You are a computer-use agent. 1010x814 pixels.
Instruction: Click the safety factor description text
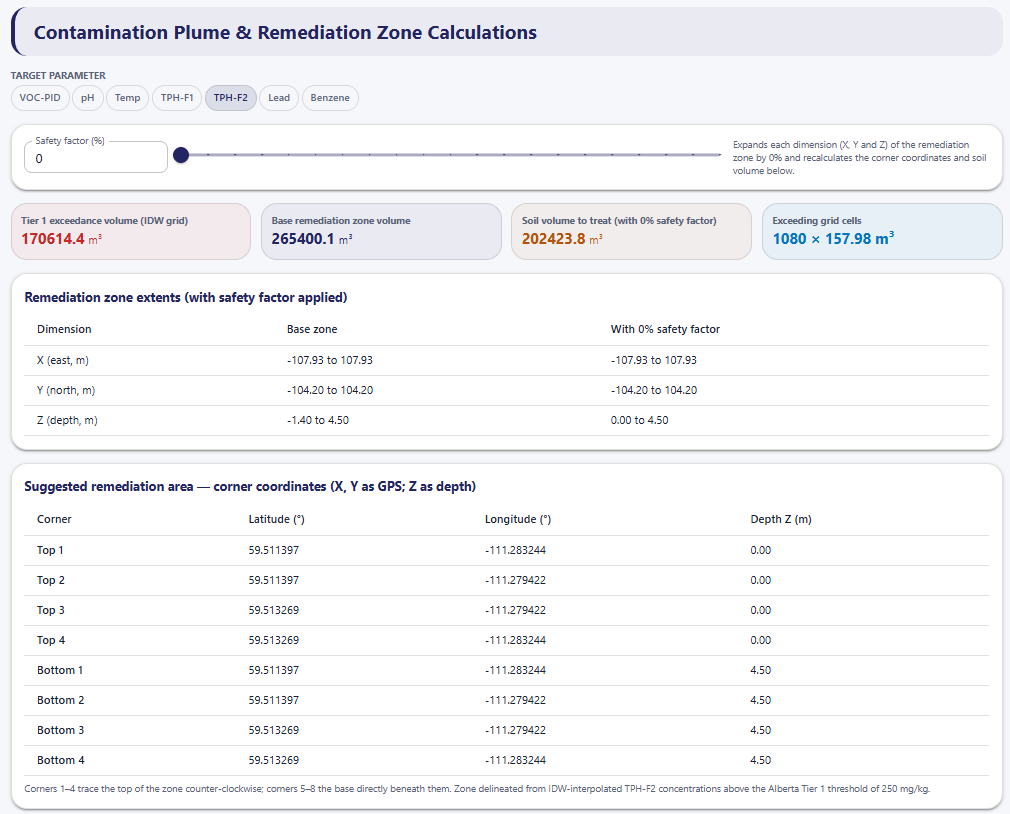(x=860, y=158)
